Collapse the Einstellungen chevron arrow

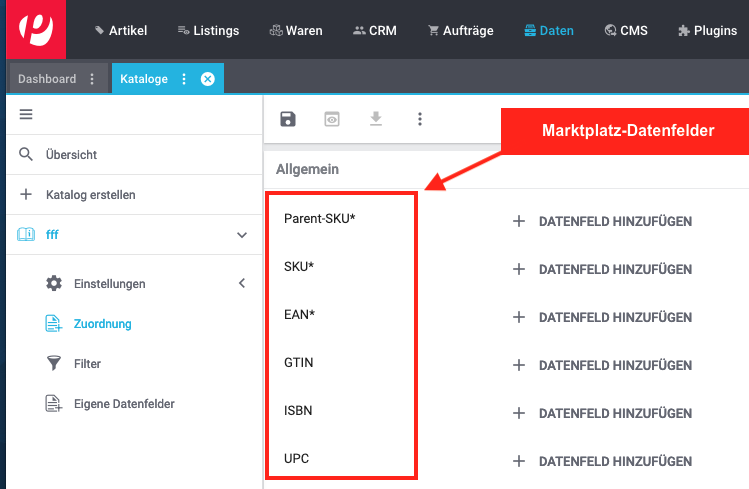[x=241, y=284]
